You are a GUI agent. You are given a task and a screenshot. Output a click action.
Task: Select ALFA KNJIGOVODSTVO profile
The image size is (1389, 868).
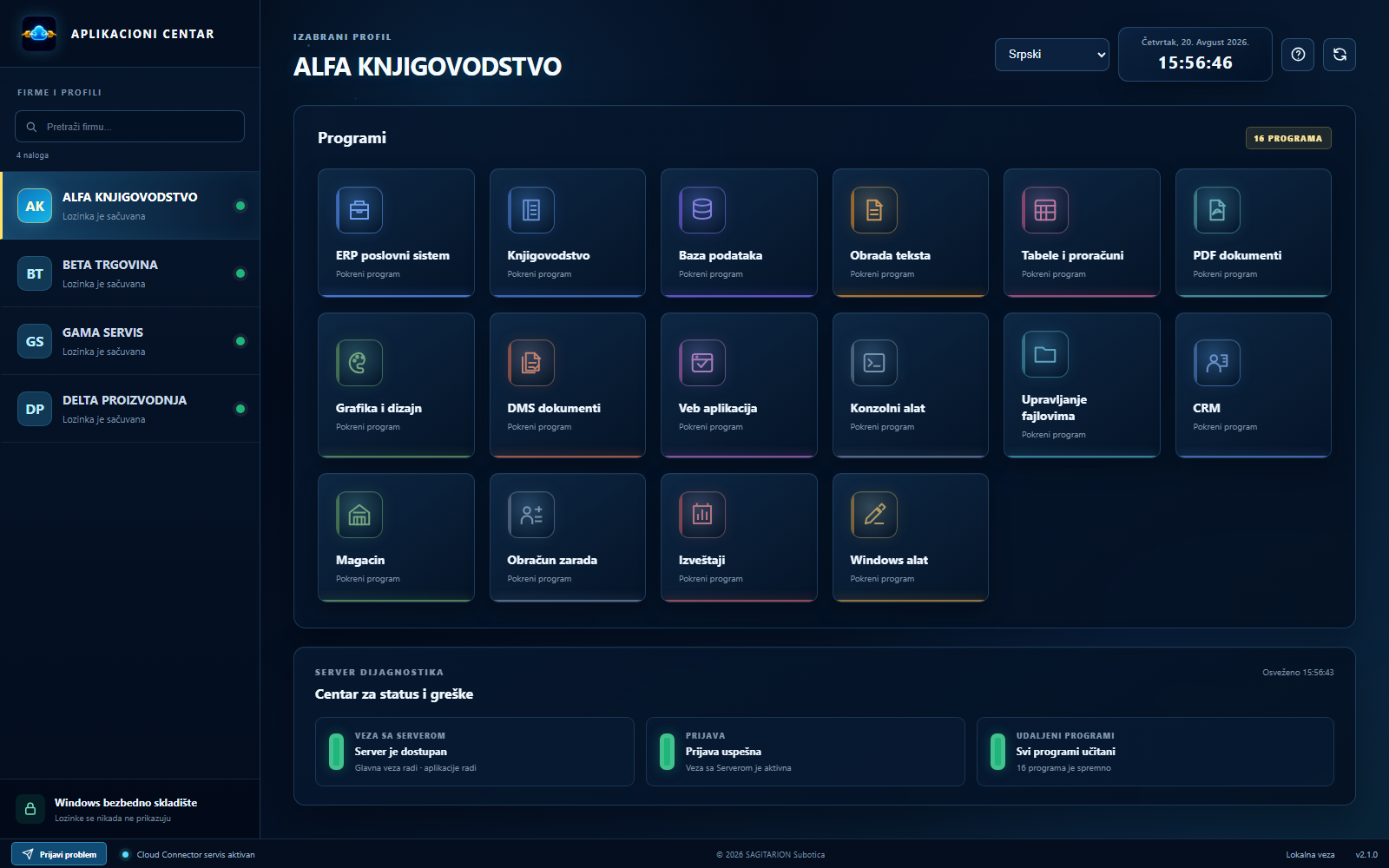click(x=130, y=206)
